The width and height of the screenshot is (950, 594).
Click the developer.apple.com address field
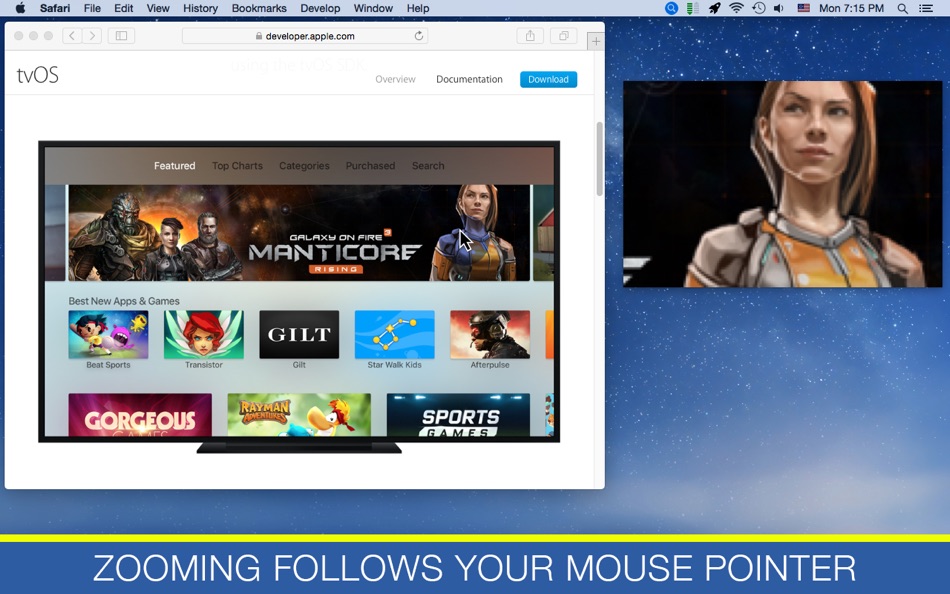pos(305,36)
